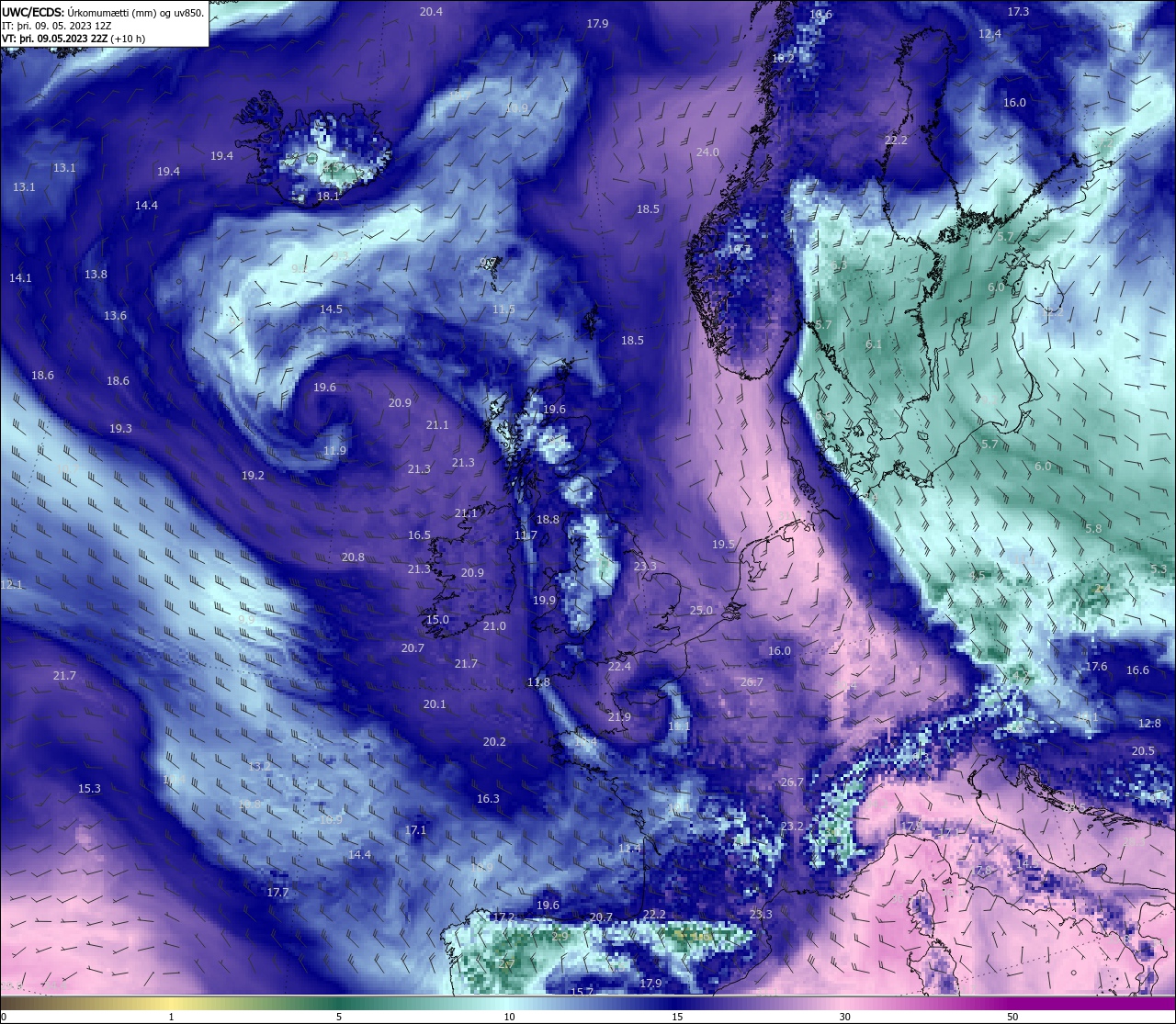Click the 17.6 value on the right side
Viewport: 1176px width, 1024px height.
[1096, 667]
